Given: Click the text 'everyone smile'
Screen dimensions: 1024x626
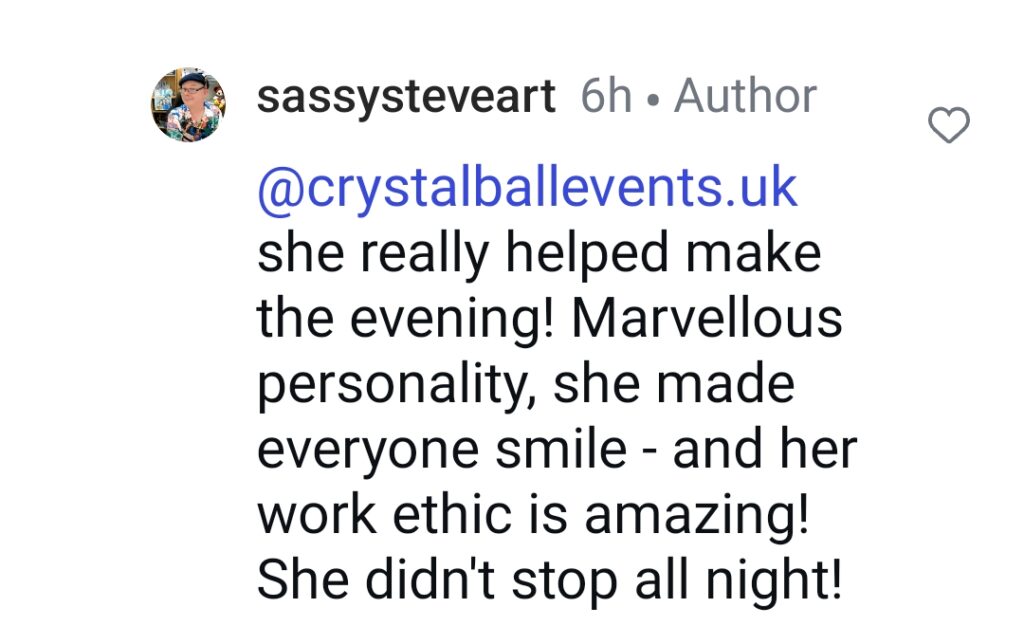Looking at the screenshot, I should [442, 451].
